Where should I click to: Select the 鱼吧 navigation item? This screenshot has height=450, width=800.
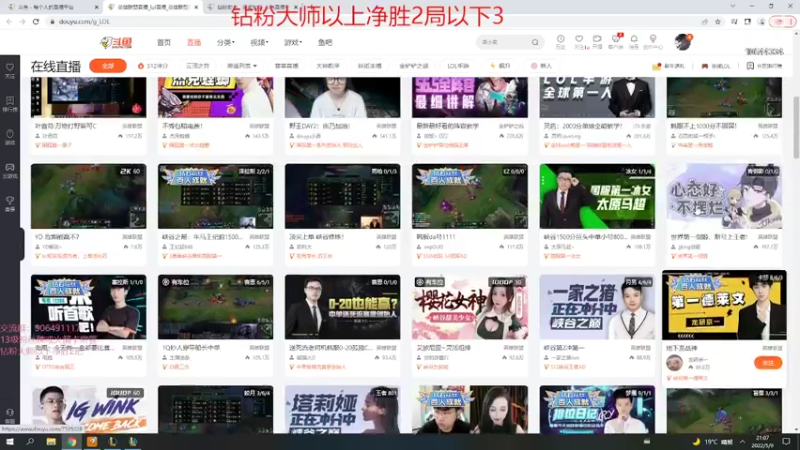click(325, 42)
